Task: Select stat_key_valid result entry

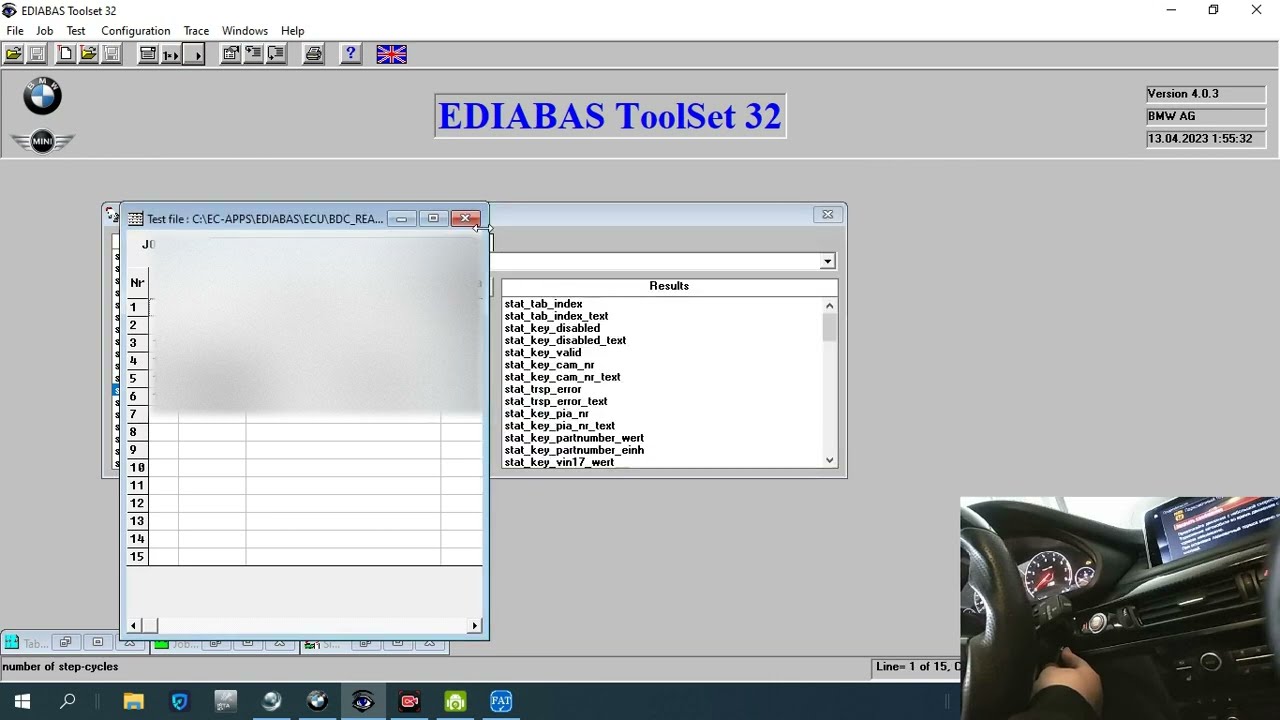Action: pyautogui.click(x=542, y=352)
